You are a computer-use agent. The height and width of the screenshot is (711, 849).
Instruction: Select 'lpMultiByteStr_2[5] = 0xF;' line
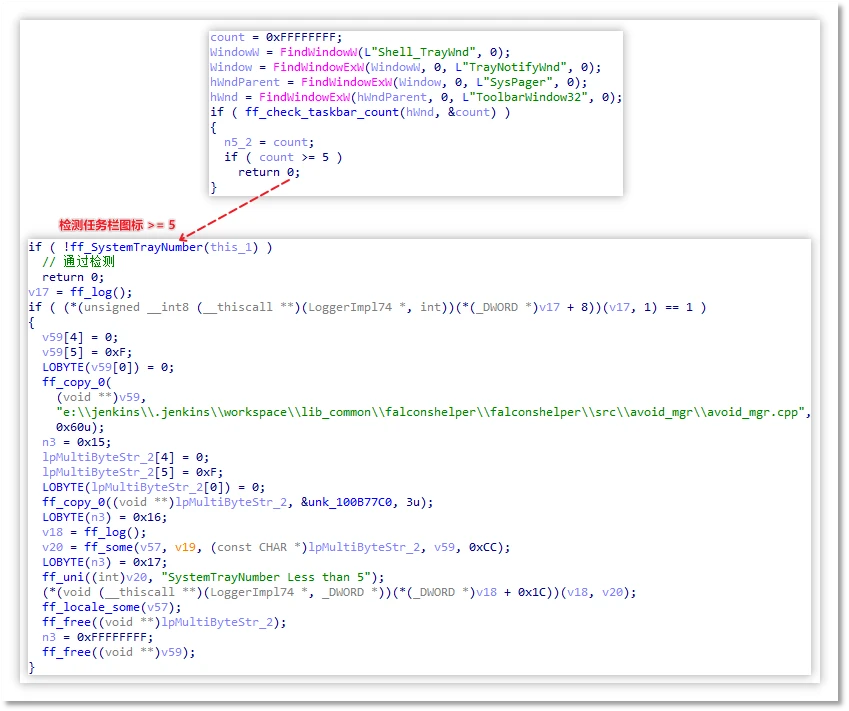133,473
